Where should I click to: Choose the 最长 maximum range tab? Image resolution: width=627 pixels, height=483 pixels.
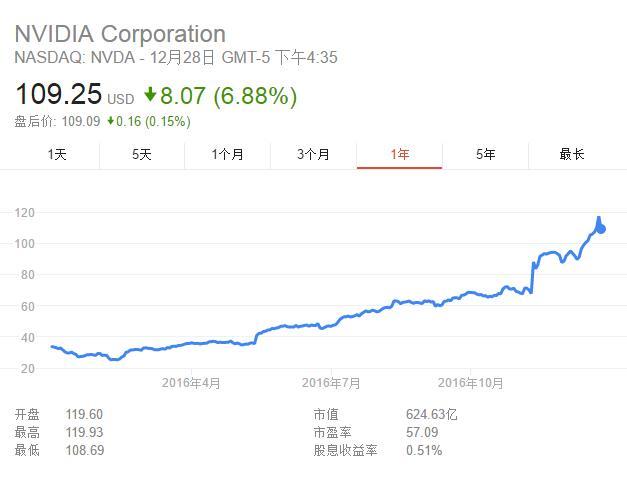tap(571, 154)
